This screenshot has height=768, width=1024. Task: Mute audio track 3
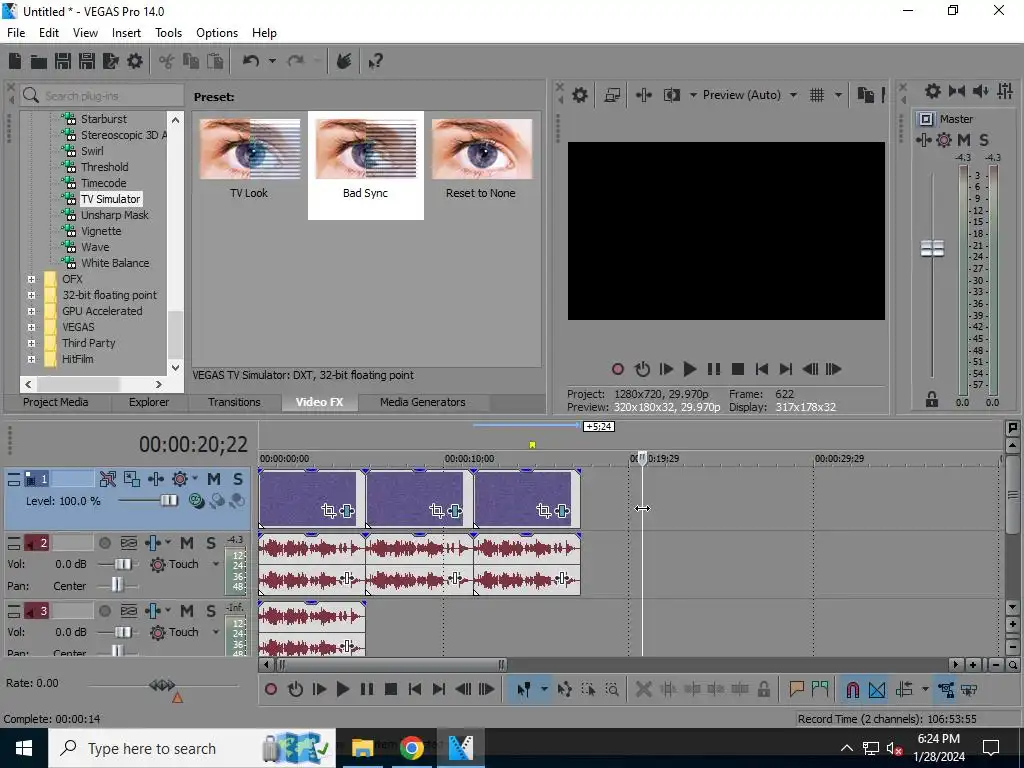pos(187,611)
